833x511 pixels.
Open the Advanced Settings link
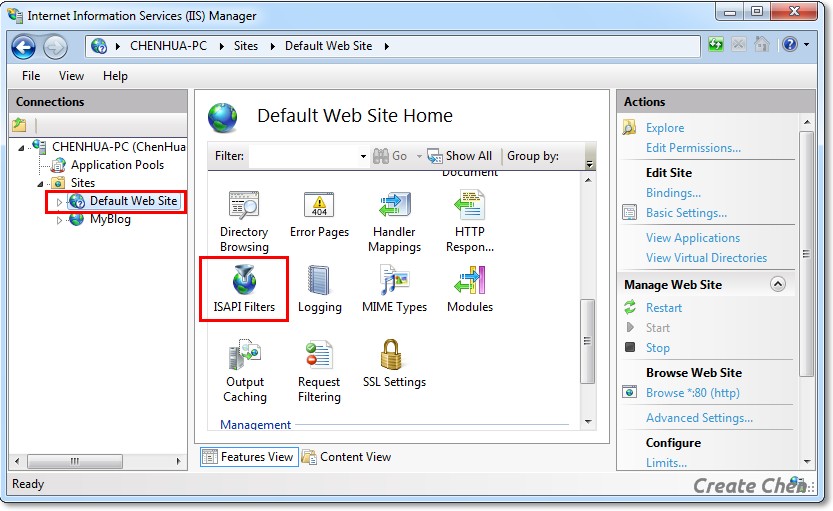699,418
